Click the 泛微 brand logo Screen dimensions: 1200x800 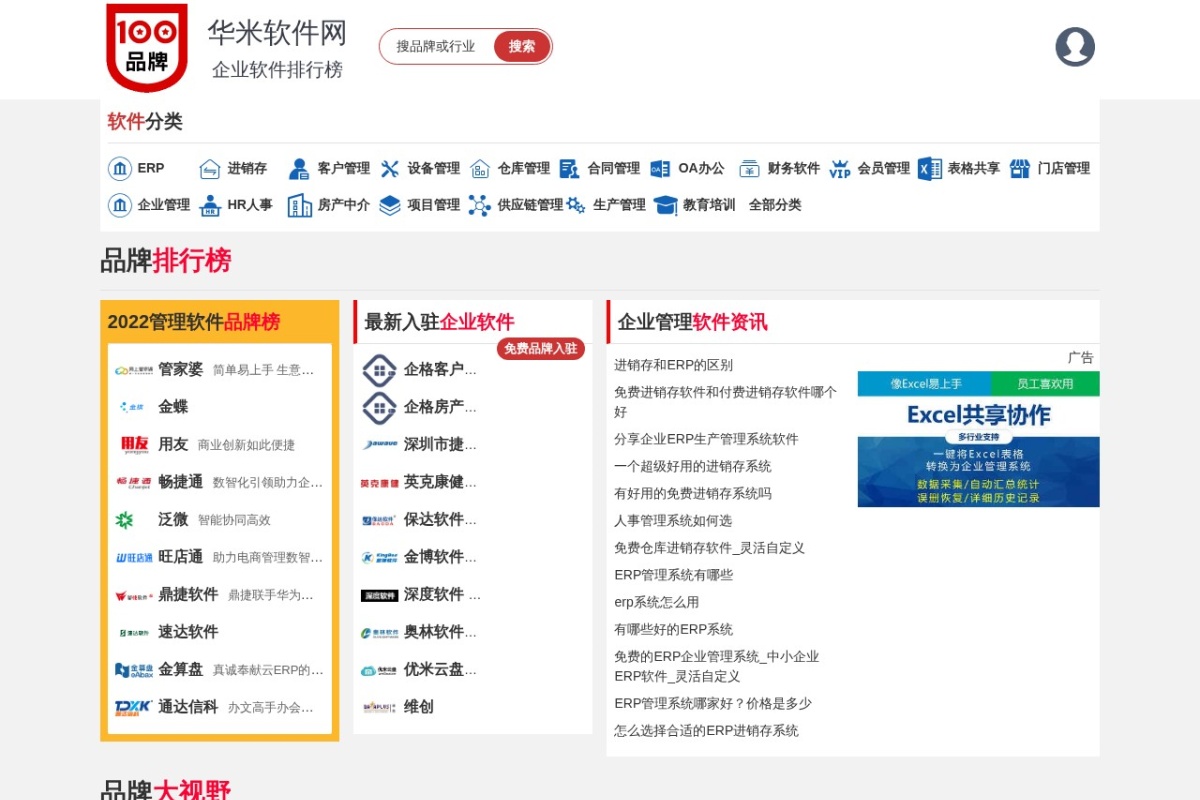click(125, 520)
